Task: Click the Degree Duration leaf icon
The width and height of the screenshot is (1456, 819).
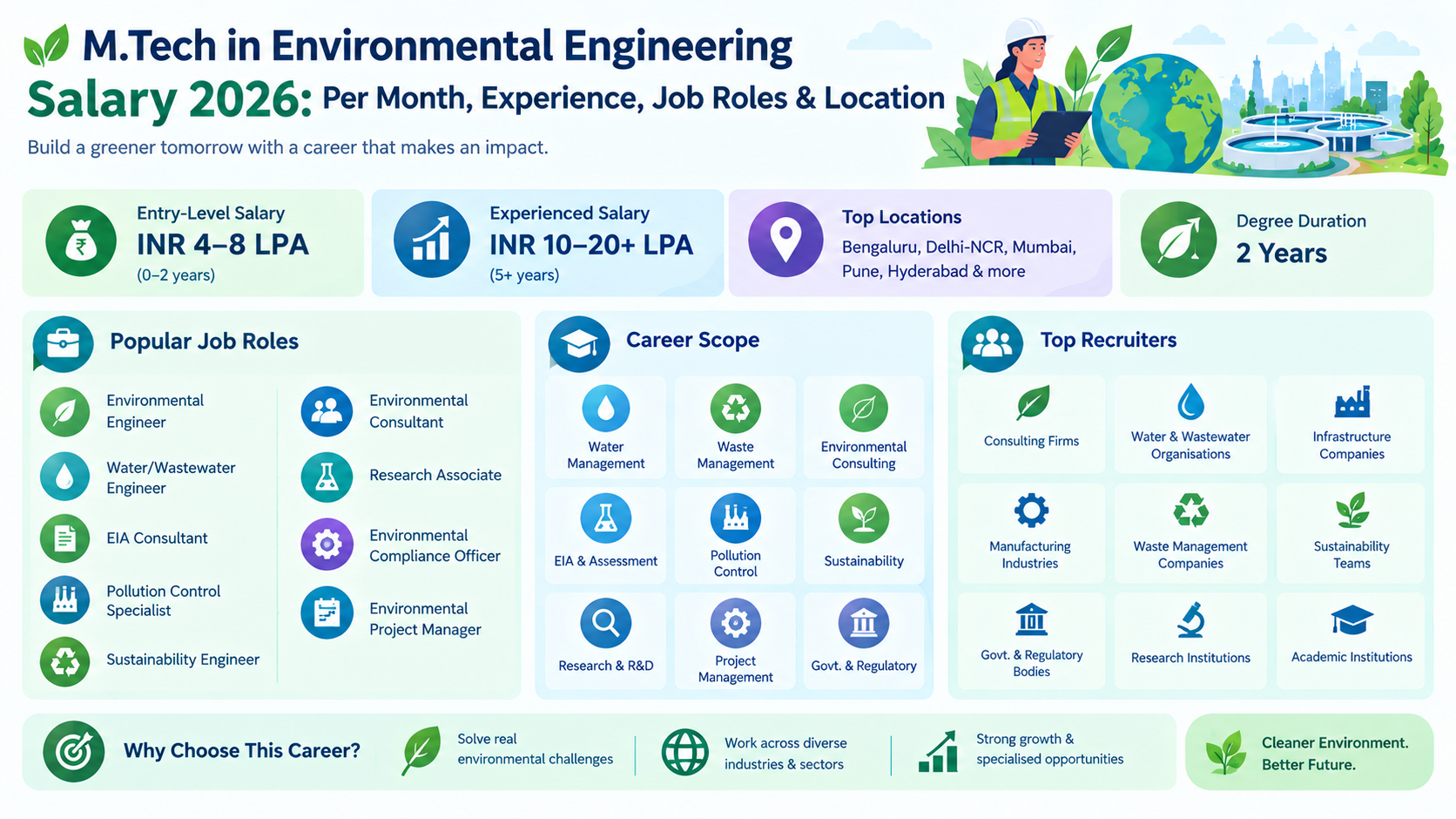Action: click(x=1178, y=240)
